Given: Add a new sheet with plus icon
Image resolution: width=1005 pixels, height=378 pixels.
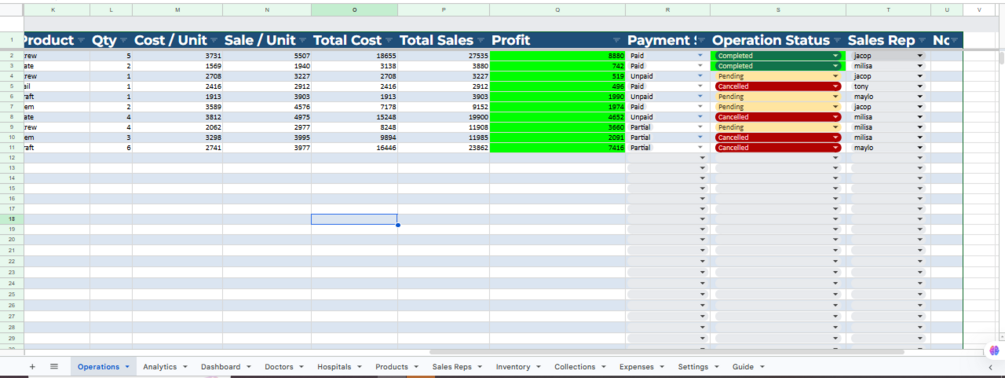Looking at the screenshot, I should click(x=32, y=366).
